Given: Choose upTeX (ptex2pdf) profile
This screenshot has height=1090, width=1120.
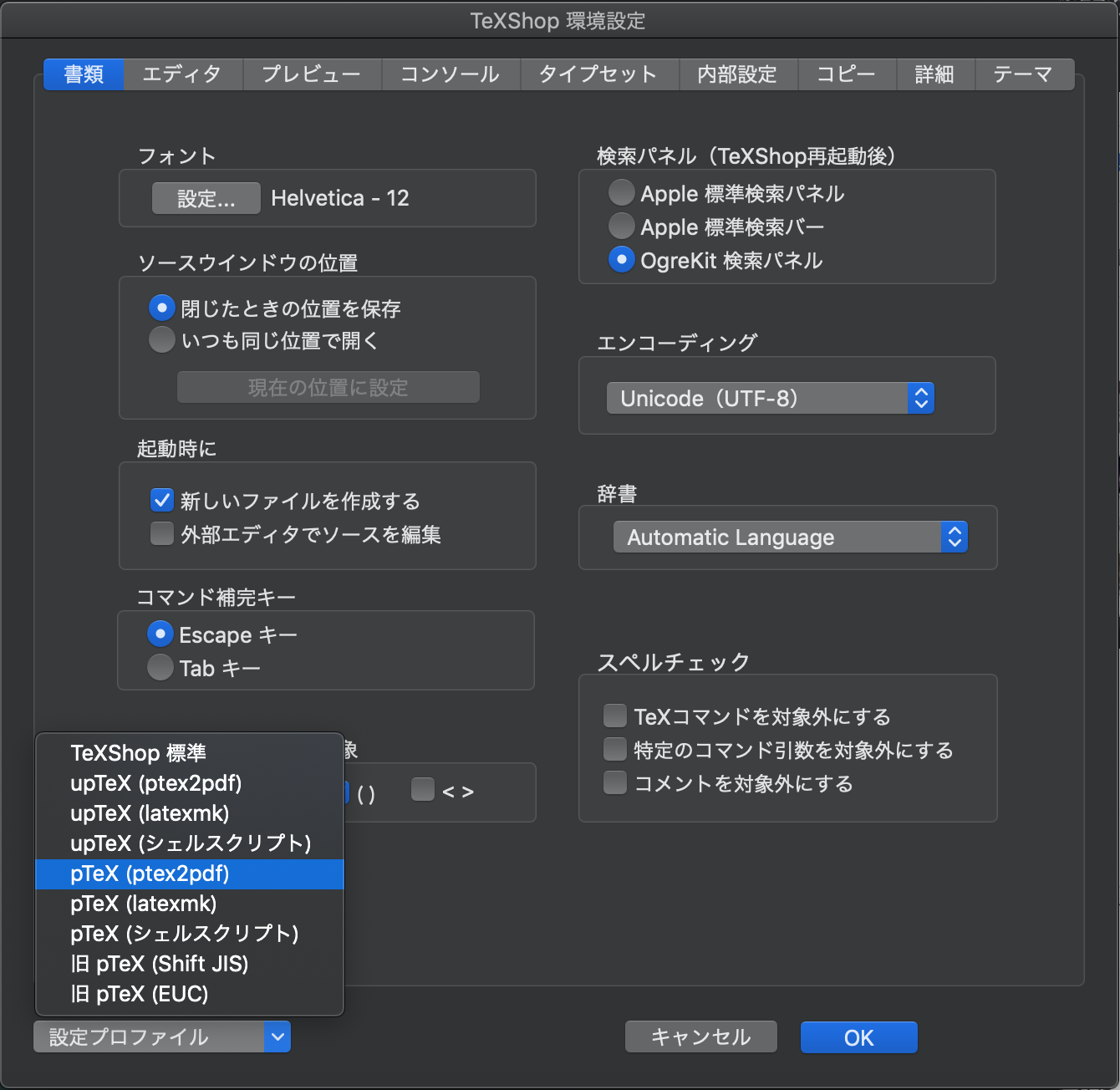Looking at the screenshot, I should [190, 783].
